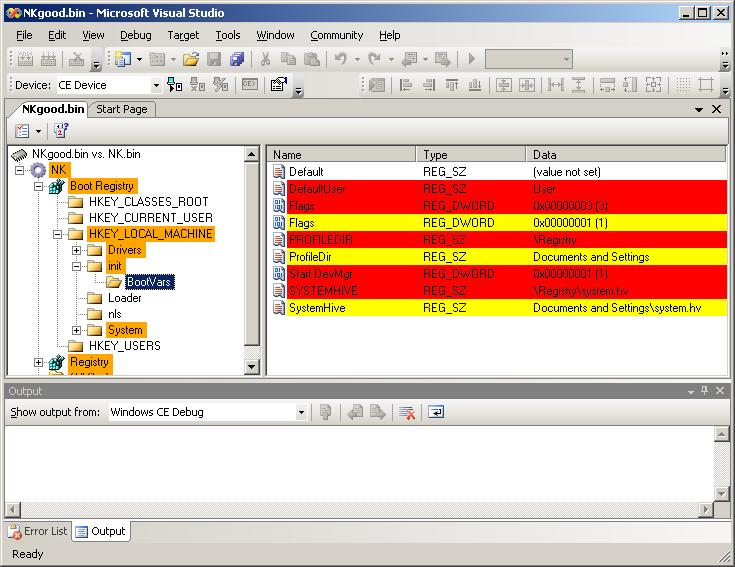Click the first build icon on Build toolbar
Screen dimensions: 735x567
[x=25, y=59]
